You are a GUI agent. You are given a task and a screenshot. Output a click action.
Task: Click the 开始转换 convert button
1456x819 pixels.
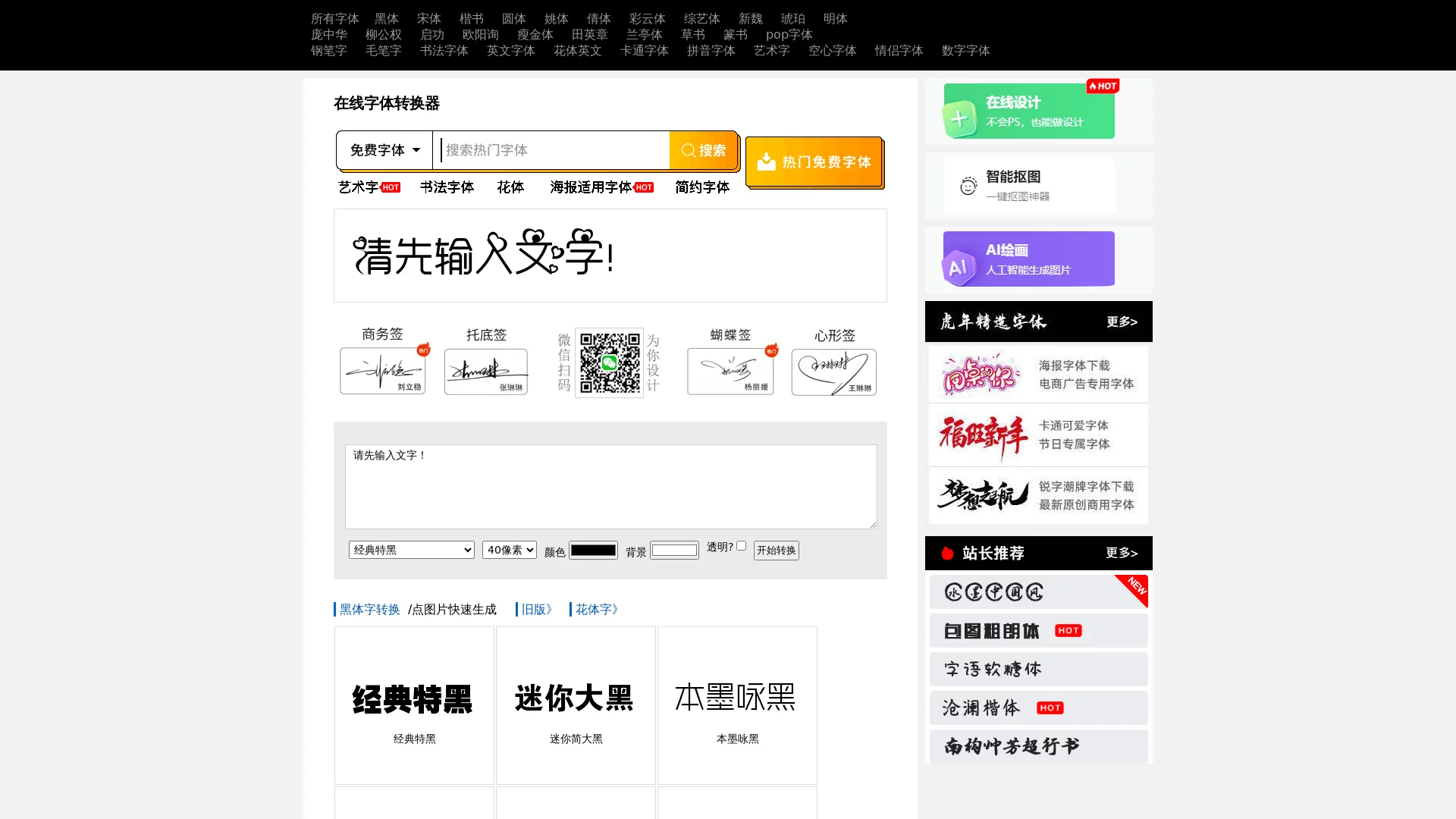point(775,551)
